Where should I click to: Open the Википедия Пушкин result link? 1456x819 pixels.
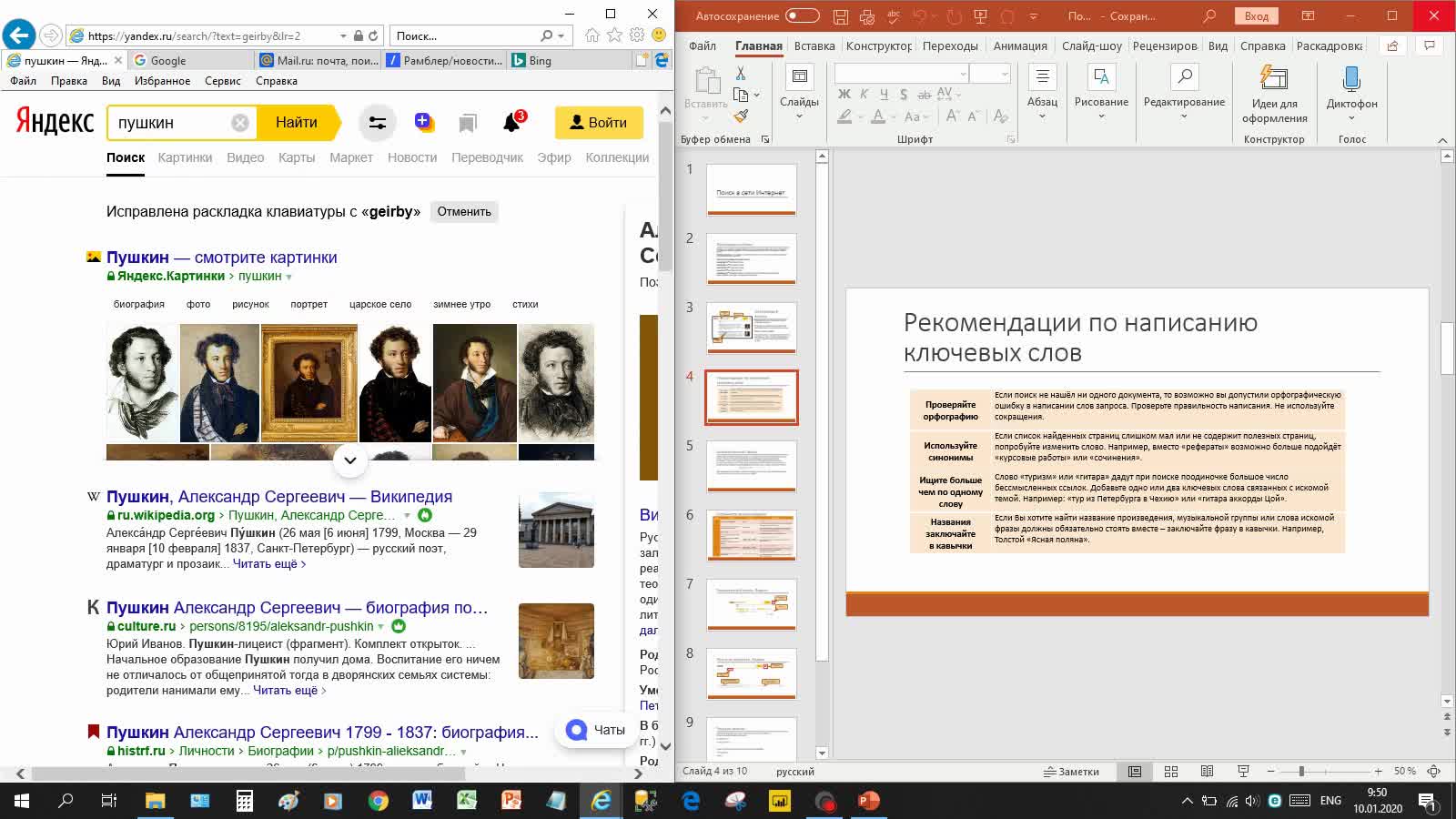pos(279,497)
